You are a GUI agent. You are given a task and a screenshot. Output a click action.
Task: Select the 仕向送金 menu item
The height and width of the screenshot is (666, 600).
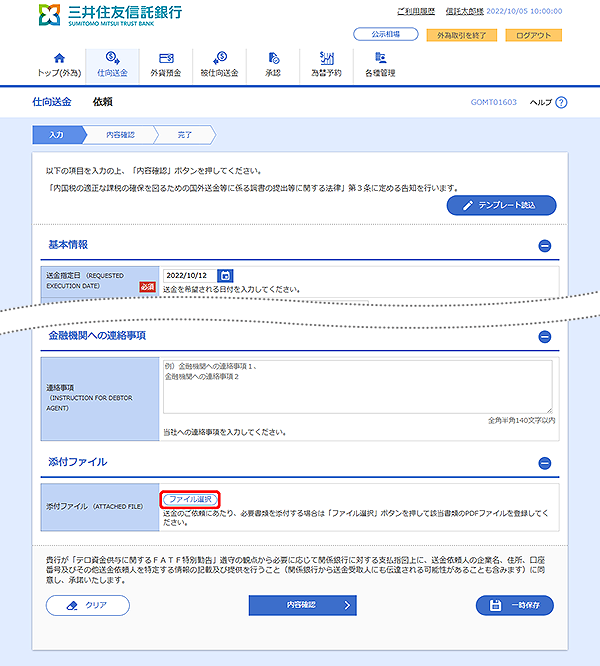point(112,65)
